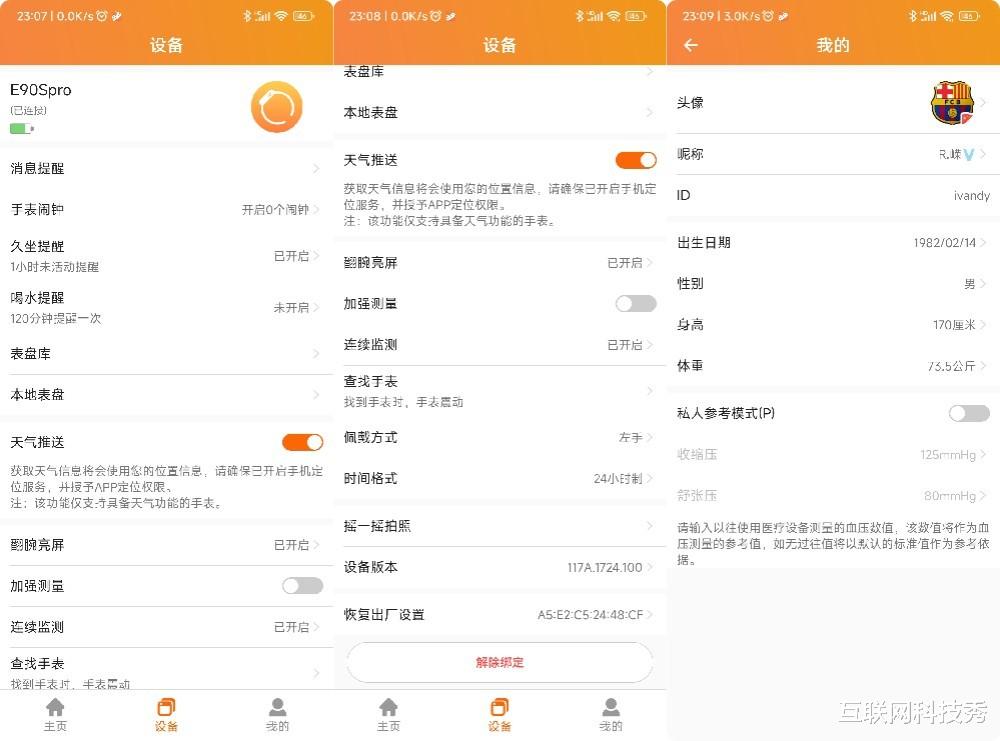This screenshot has width=1000, height=741.
Task: Open 我的 tab on left screen
Action: [277, 715]
